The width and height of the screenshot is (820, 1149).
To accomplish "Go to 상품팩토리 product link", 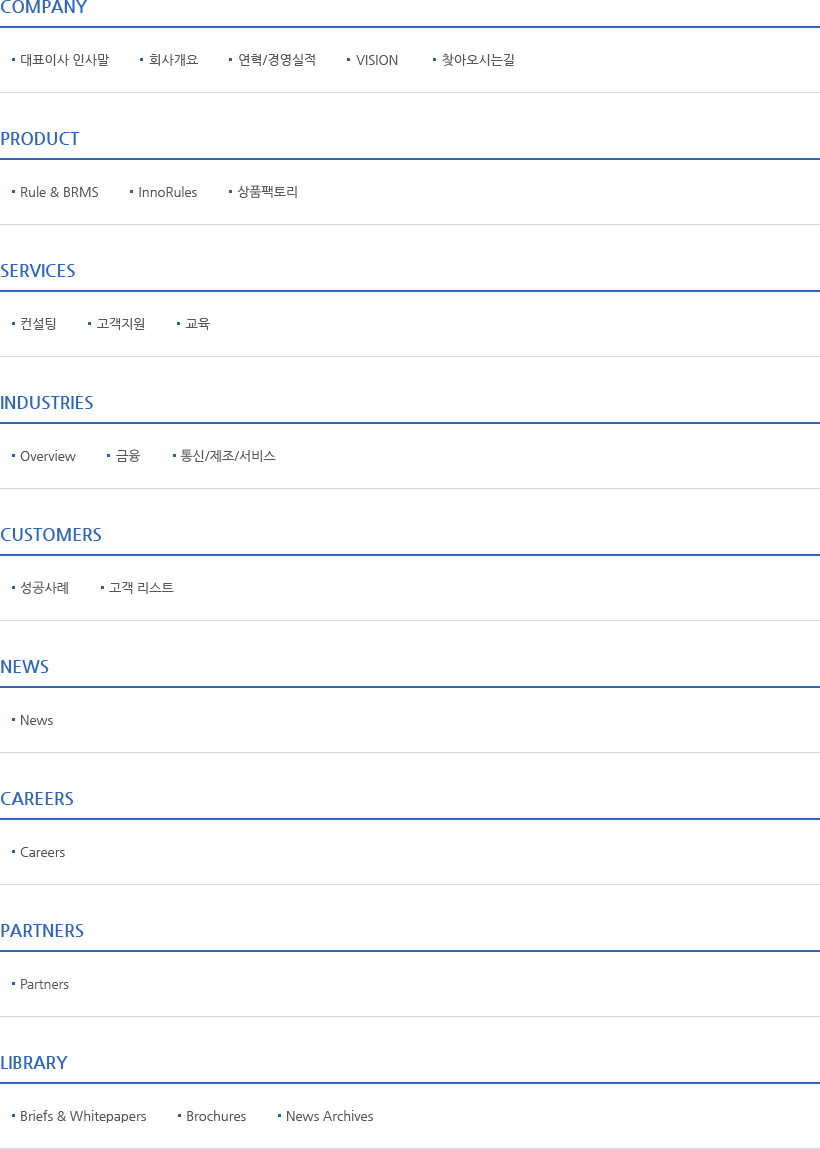I will pos(267,192).
